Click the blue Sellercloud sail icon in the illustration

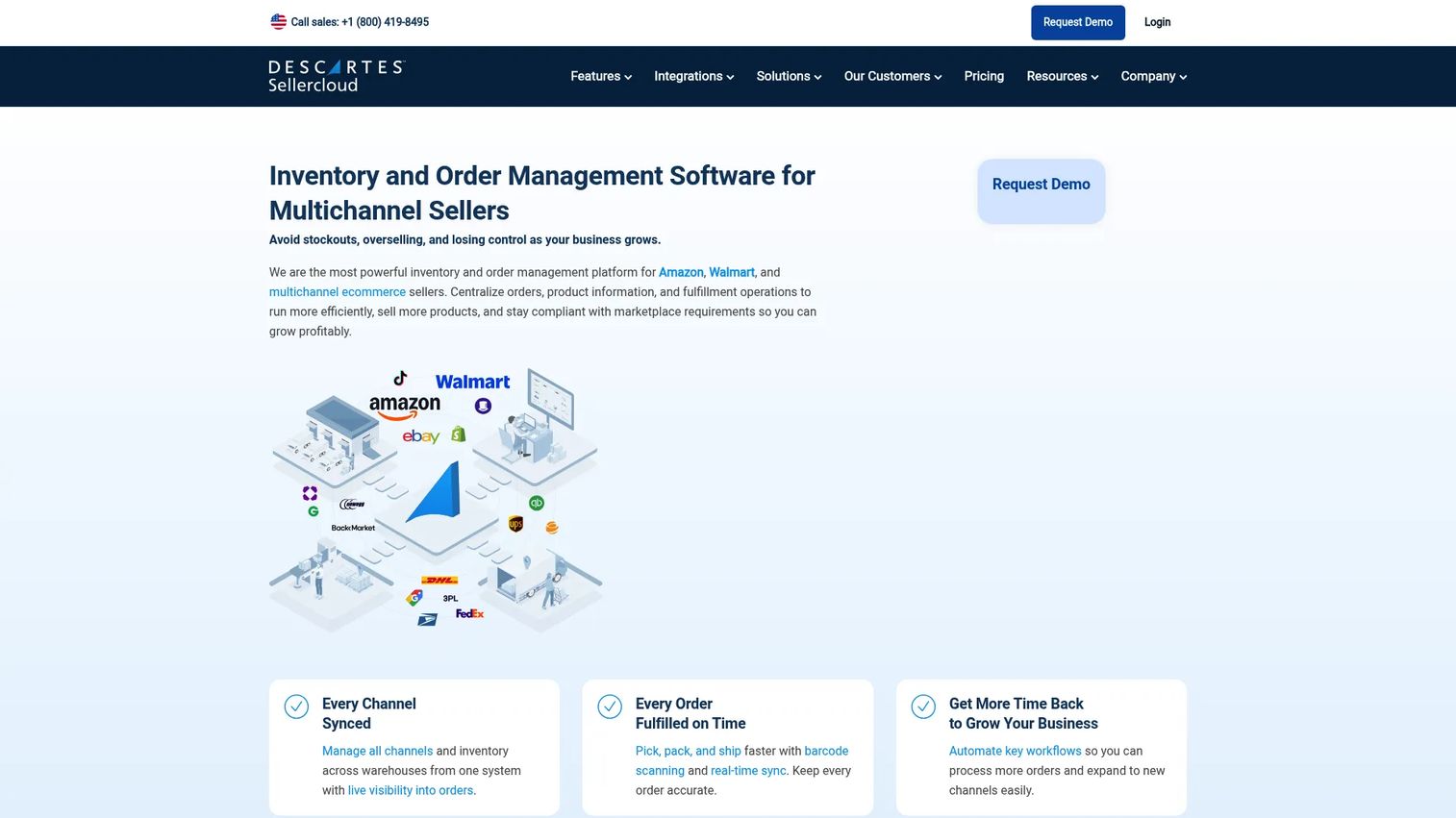pos(434,491)
